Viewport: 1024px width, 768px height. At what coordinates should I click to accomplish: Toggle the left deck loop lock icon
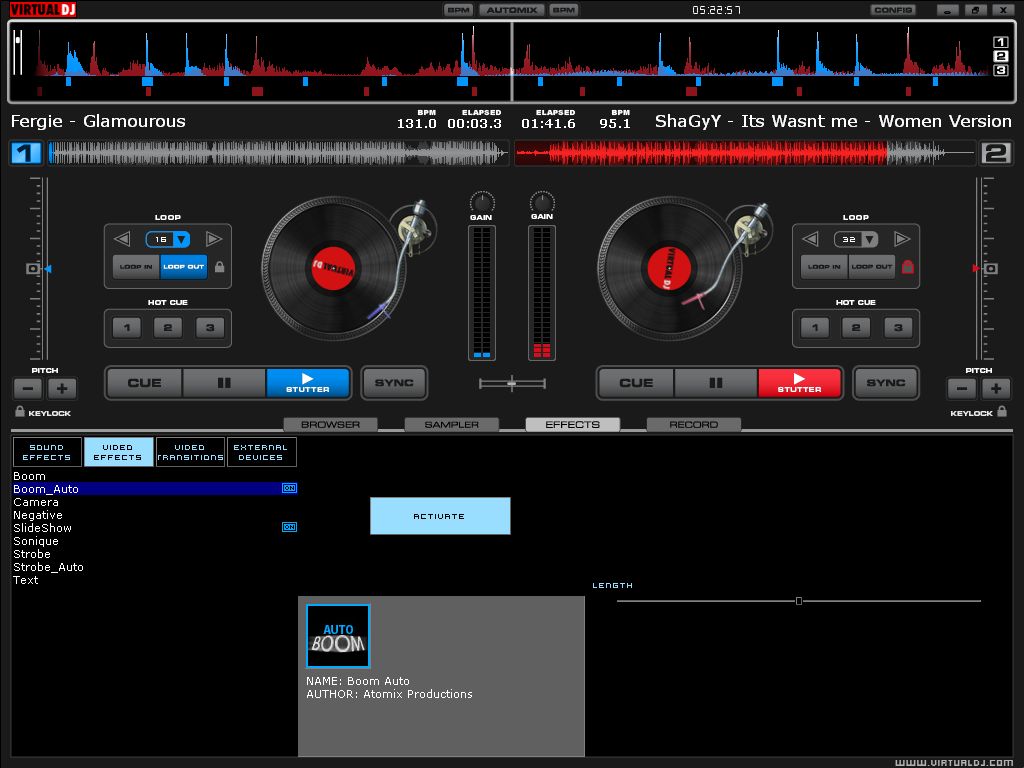coord(219,267)
